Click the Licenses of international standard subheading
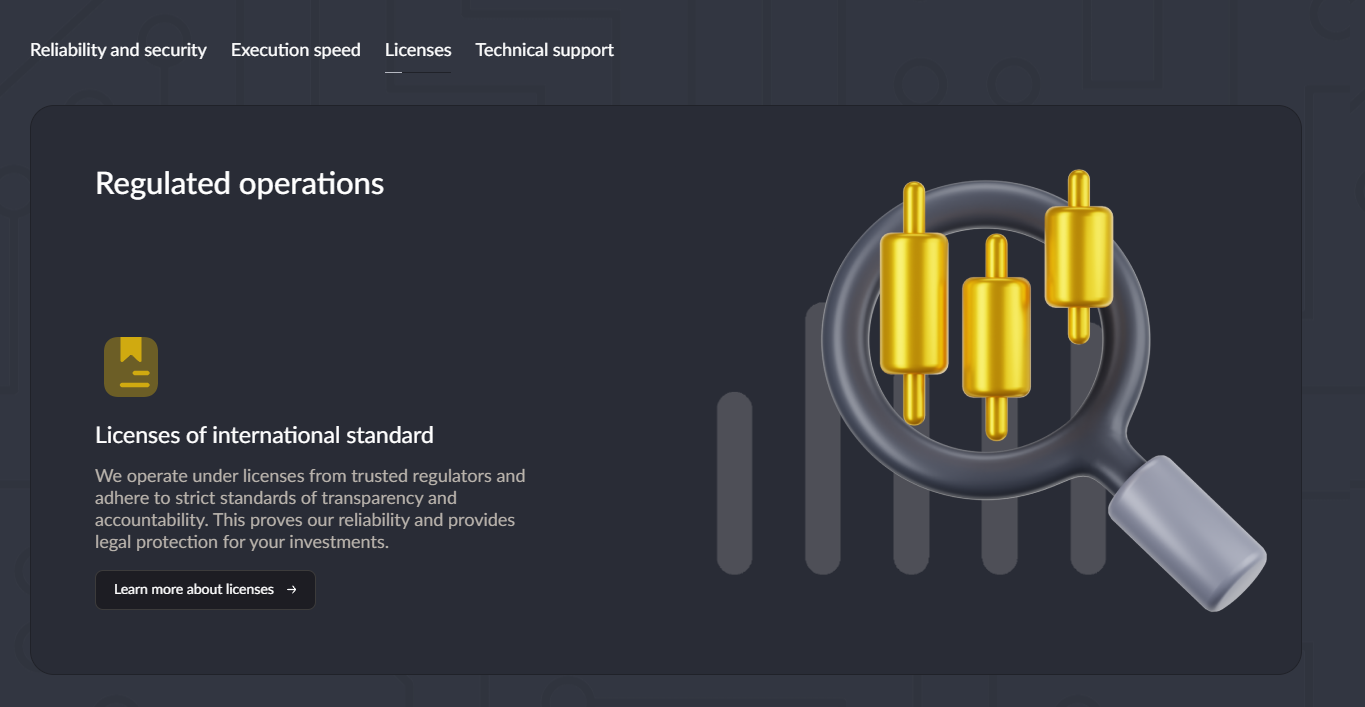The image size is (1365, 707). click(x=264, y=435)
